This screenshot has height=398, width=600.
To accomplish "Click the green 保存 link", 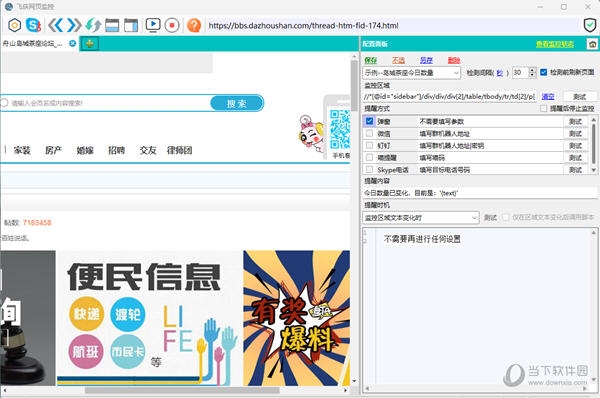I will pyautogui.click(x=370, y=60).
